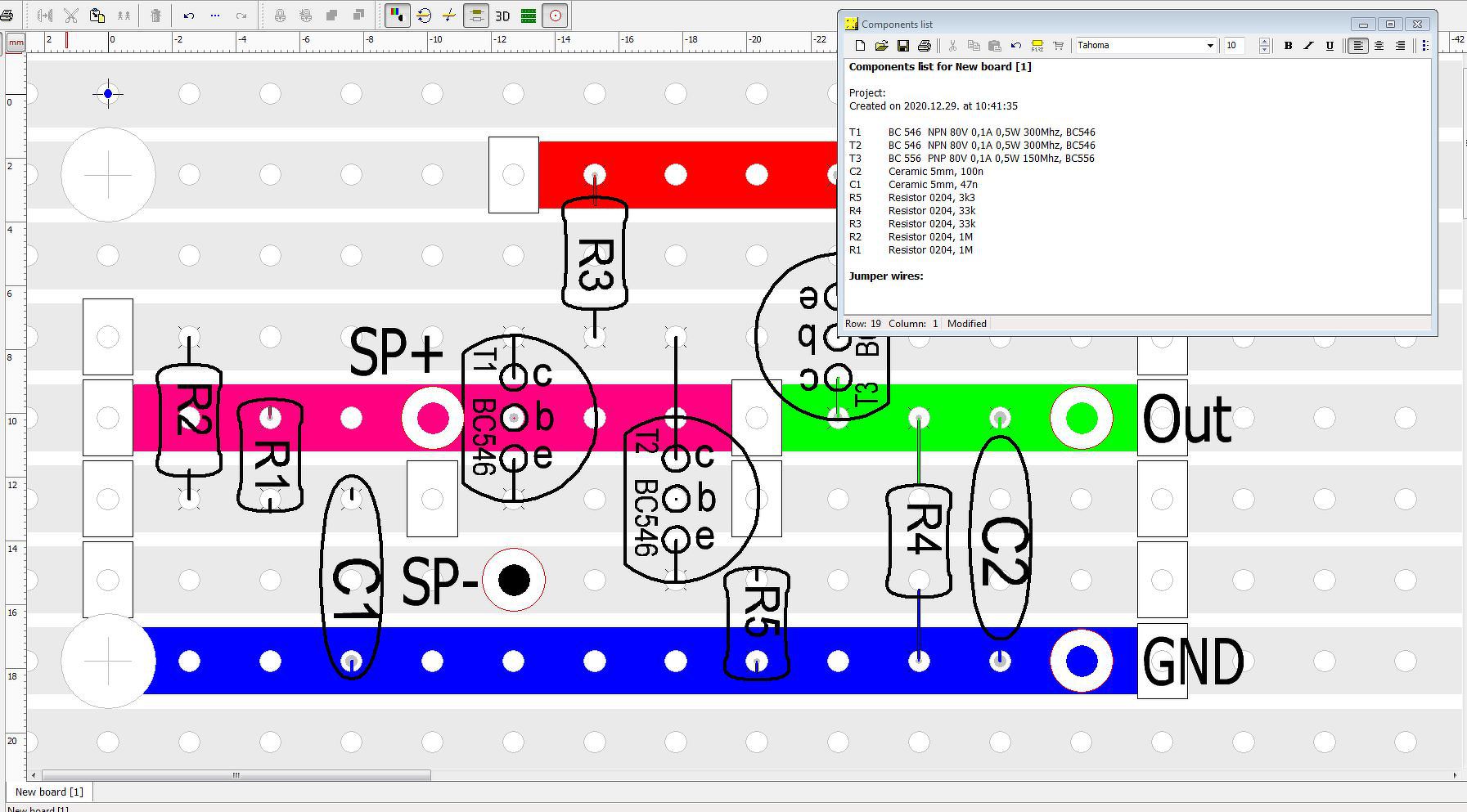Image resolution: width=1467 pixels, height=812 pixels.
Task: Click the duplicate icon showing two figures
Action: (124, 16)
